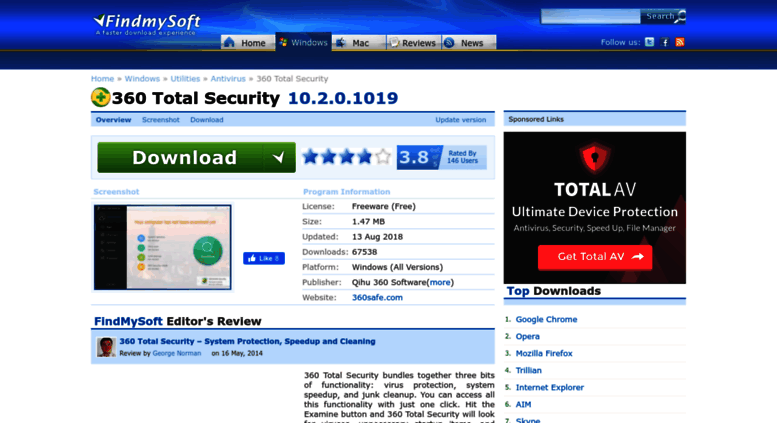Click the 13 Aug 2018 updated date
The height and width of the screenshot is (423, 777).
(x=377, y=237)
